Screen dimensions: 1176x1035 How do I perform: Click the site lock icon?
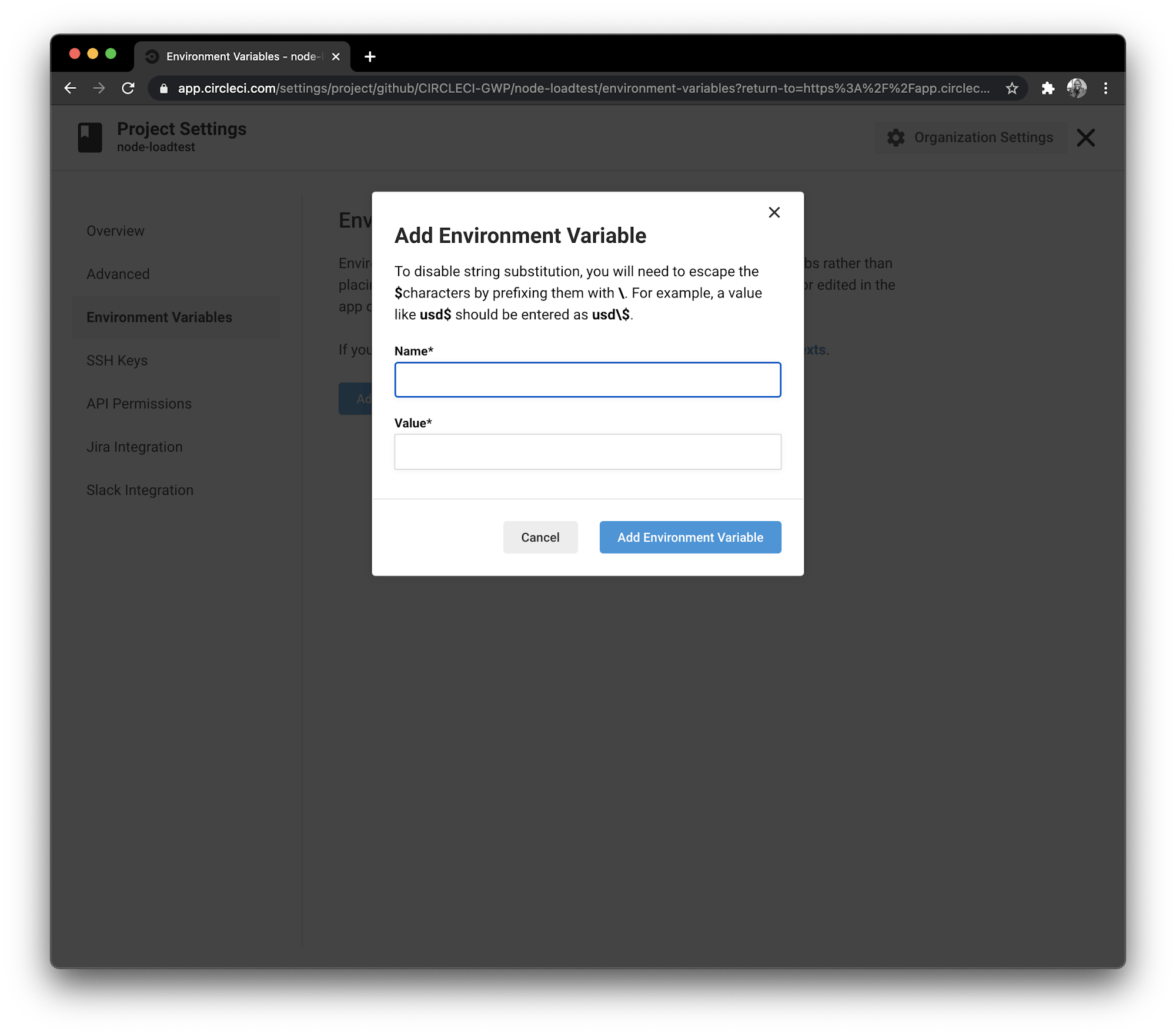pos(164,88)
